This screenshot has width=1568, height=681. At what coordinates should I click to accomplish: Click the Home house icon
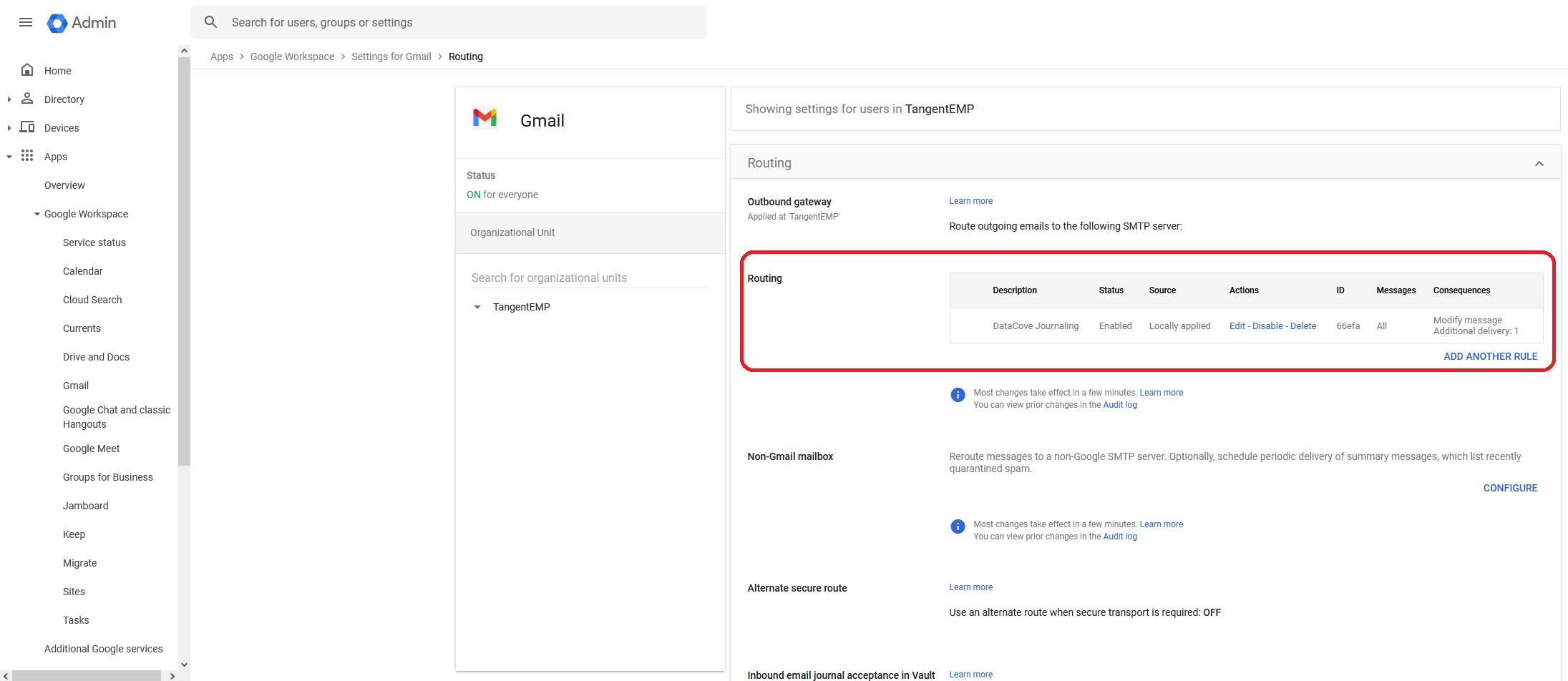pos(27,70)
